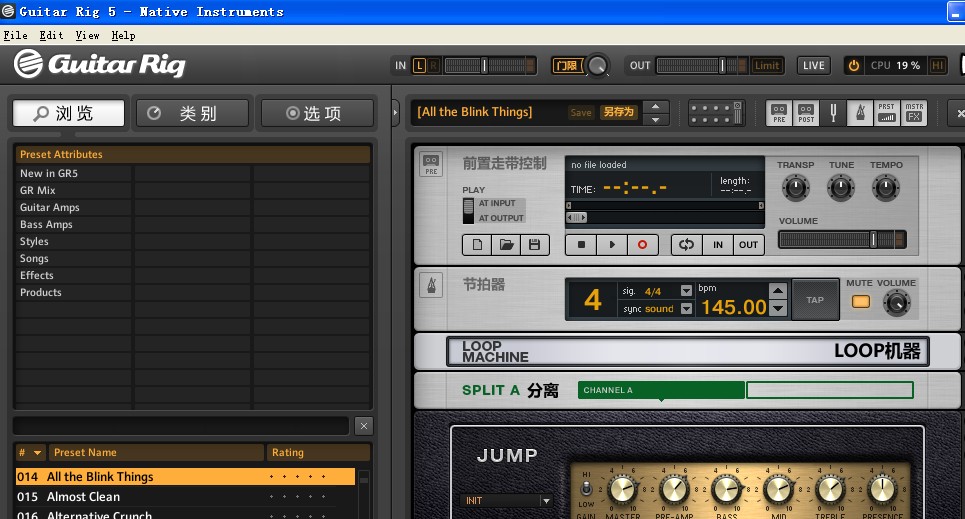The height and width of the screenshot is (519, 965).
Task: Click the metronome VOLUME knob
Action: (x=897, y=302)
